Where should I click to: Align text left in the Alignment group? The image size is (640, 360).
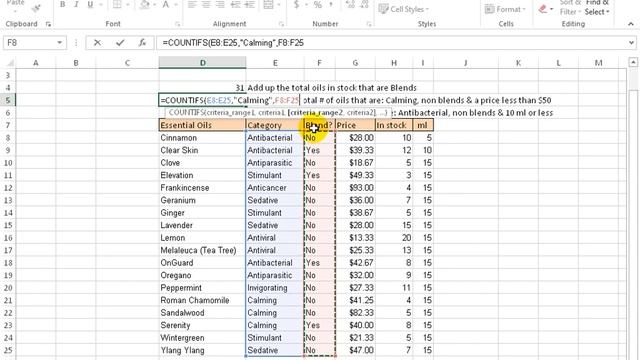tap(192, 4)
